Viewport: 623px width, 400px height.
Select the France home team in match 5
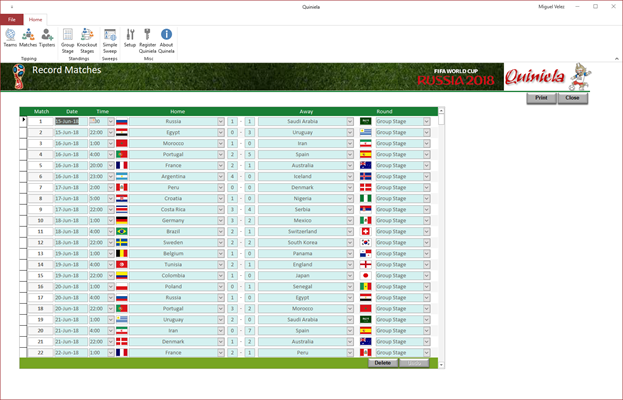point(173,166)
